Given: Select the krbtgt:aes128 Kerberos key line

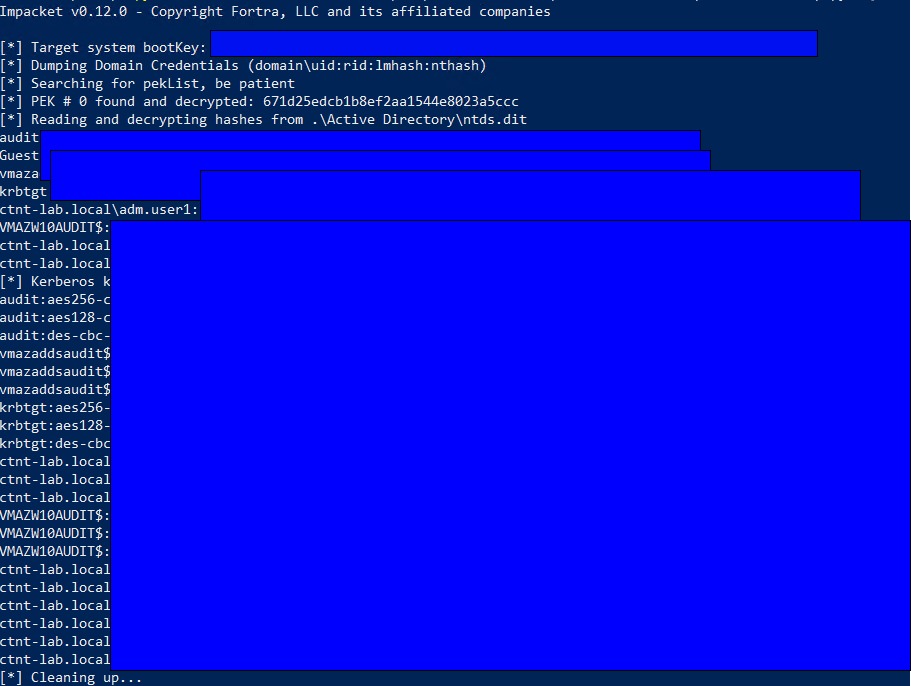Looking at the screenshot, I should (x=55, y=426).
